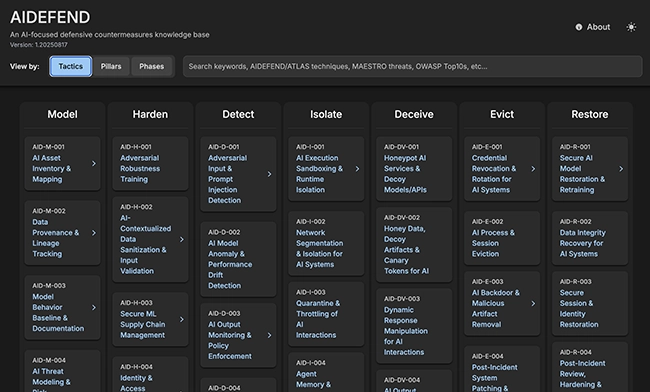Click the Restore column header

(x=589, y=114)
